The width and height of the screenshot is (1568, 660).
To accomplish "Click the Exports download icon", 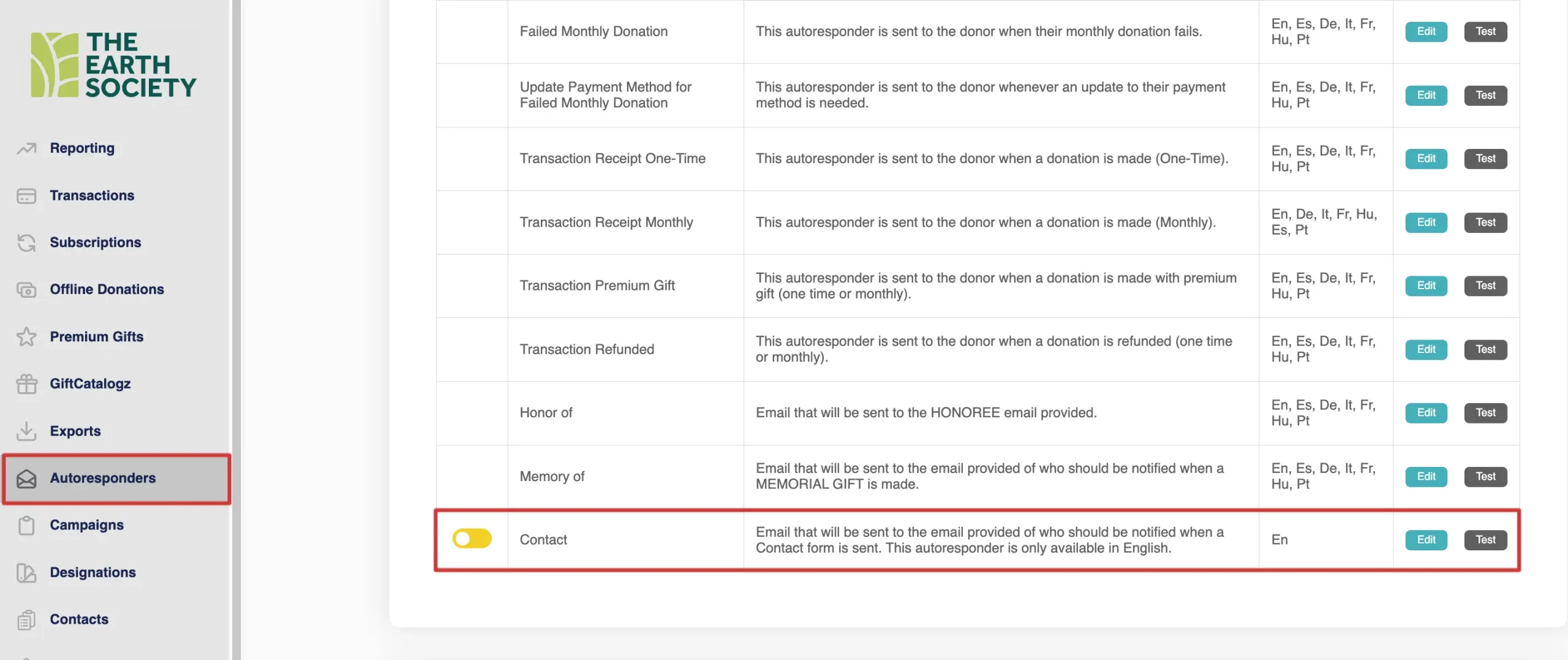I will pyautogui.click(x=26, y=431).
